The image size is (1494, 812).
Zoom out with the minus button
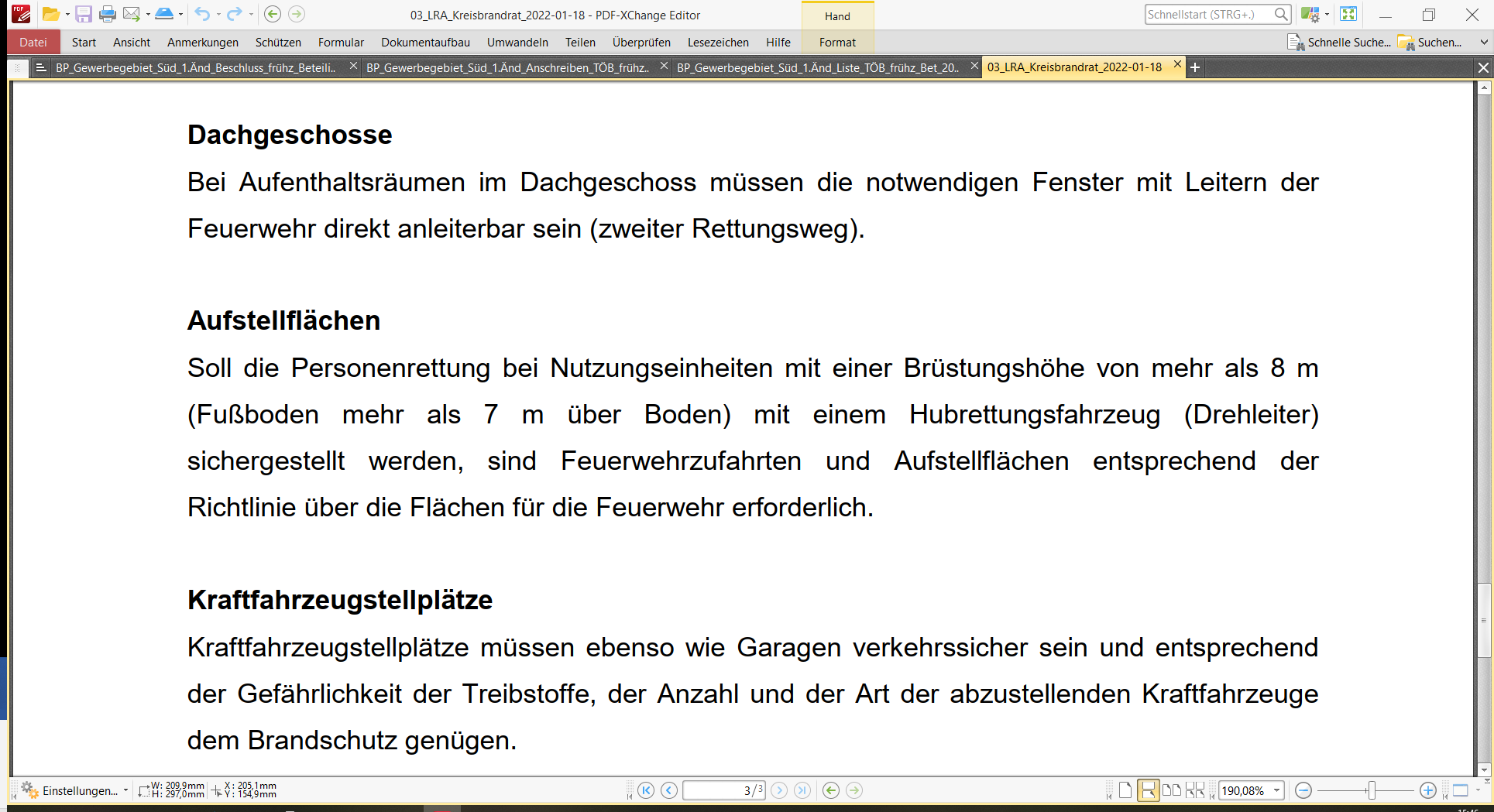[1303, 790]
